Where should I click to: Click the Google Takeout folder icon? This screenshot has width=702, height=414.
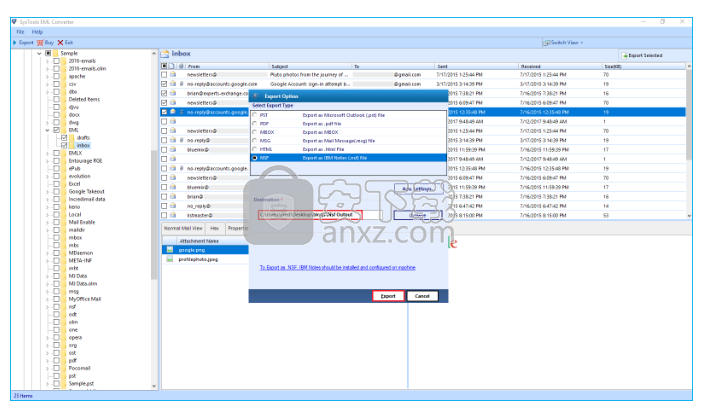pyautogui.click(x=64, y=192)
